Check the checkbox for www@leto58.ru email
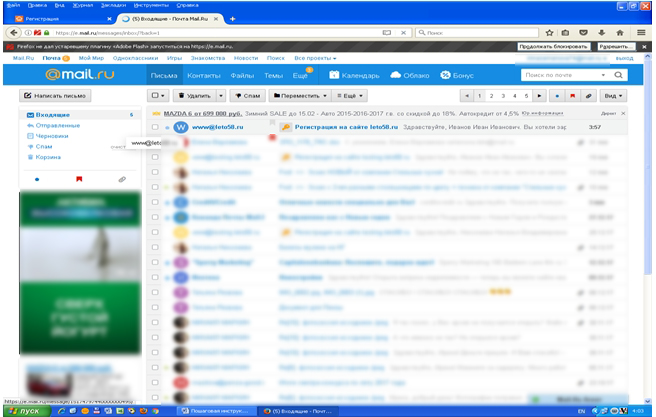 click(154, 128)
